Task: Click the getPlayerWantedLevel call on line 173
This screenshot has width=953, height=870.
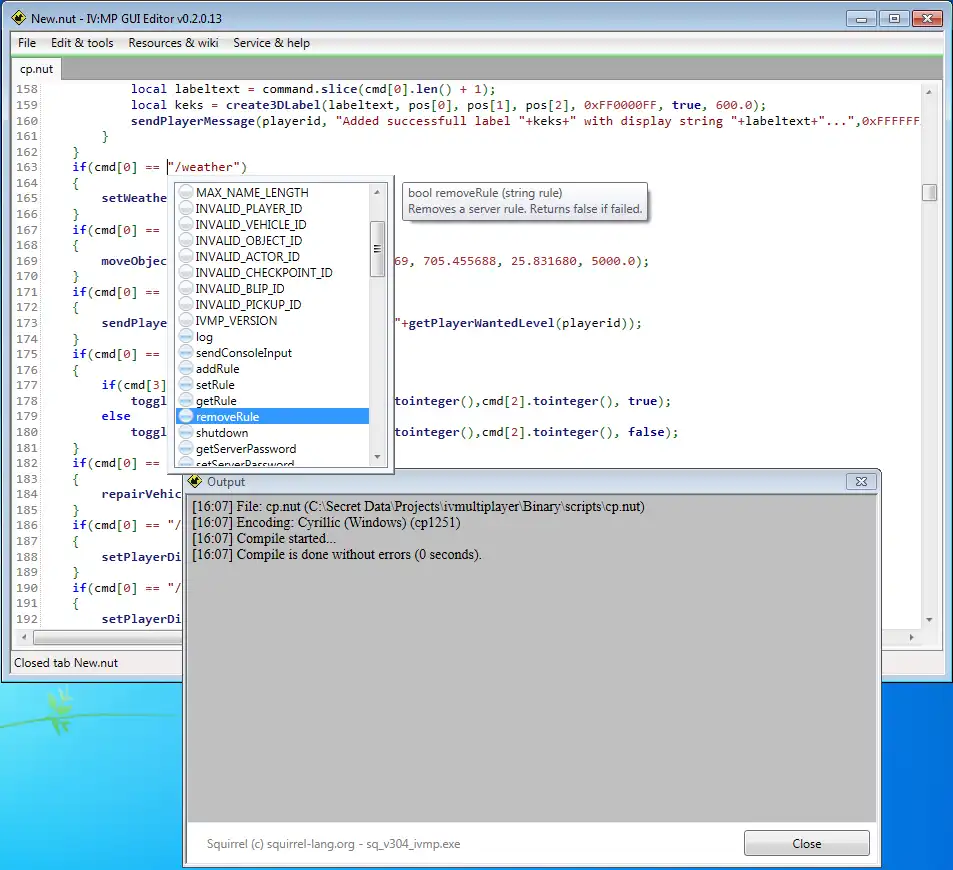Action: coord(481,323)
